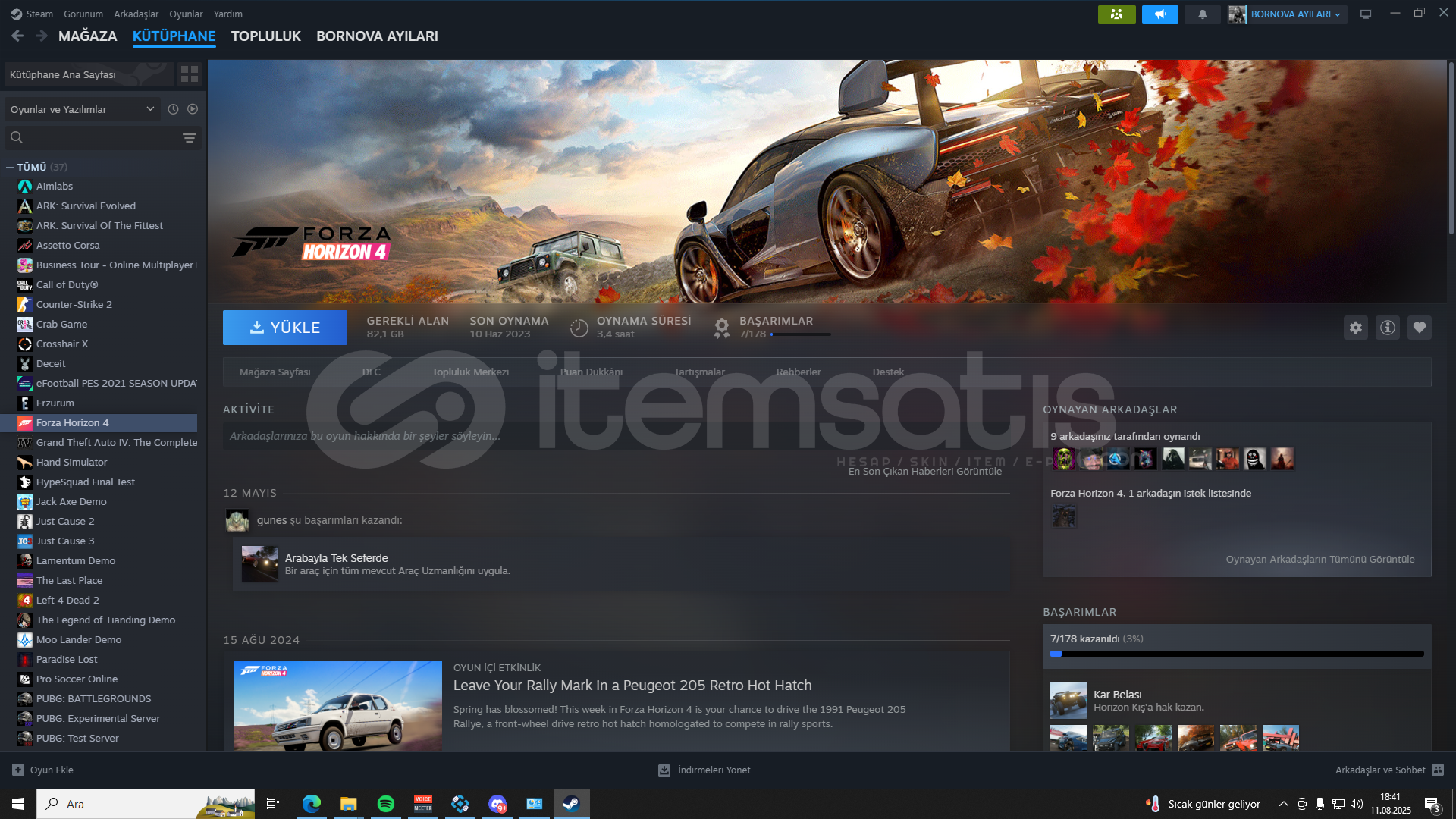Open the Oyunlar ve Yazılımlar dropdown
Image resolution: width=1456 pixels, height=819 pixels.
[82, 109]
